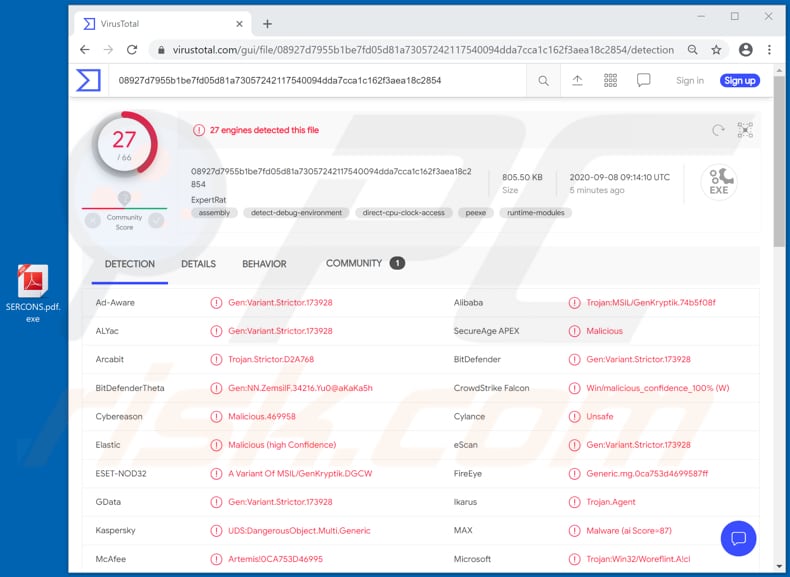Open the browser profile avatar icon

click(x=746, y=50)
